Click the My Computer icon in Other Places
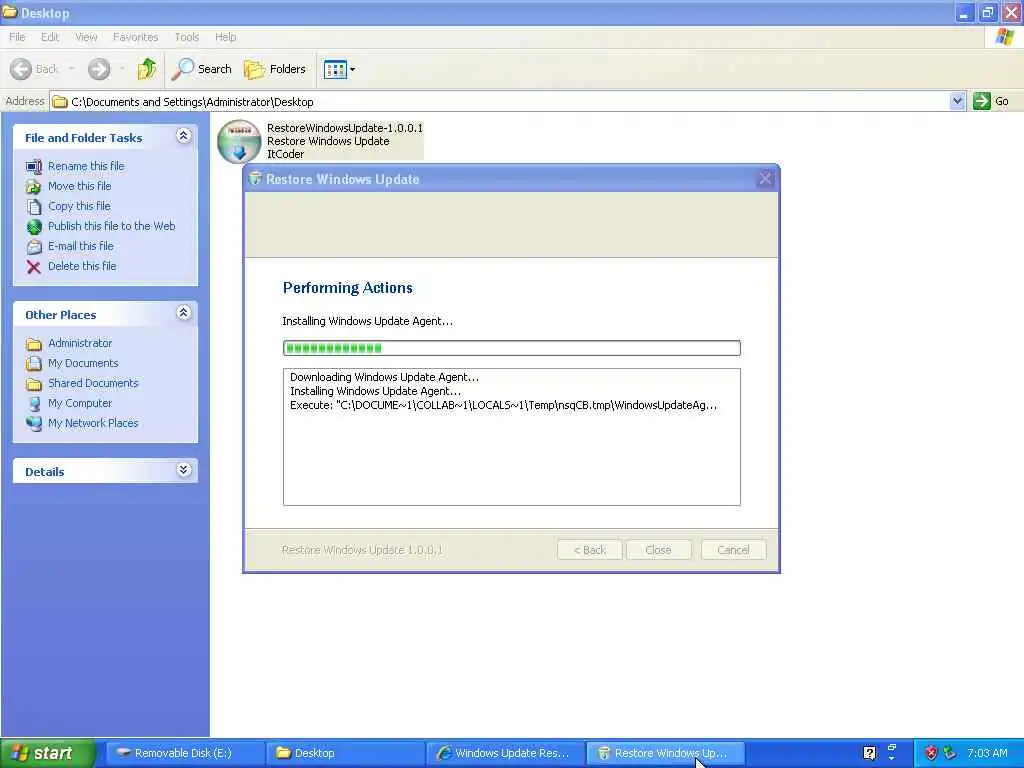This screenshot has height=768, width=1024. [34, 404]
